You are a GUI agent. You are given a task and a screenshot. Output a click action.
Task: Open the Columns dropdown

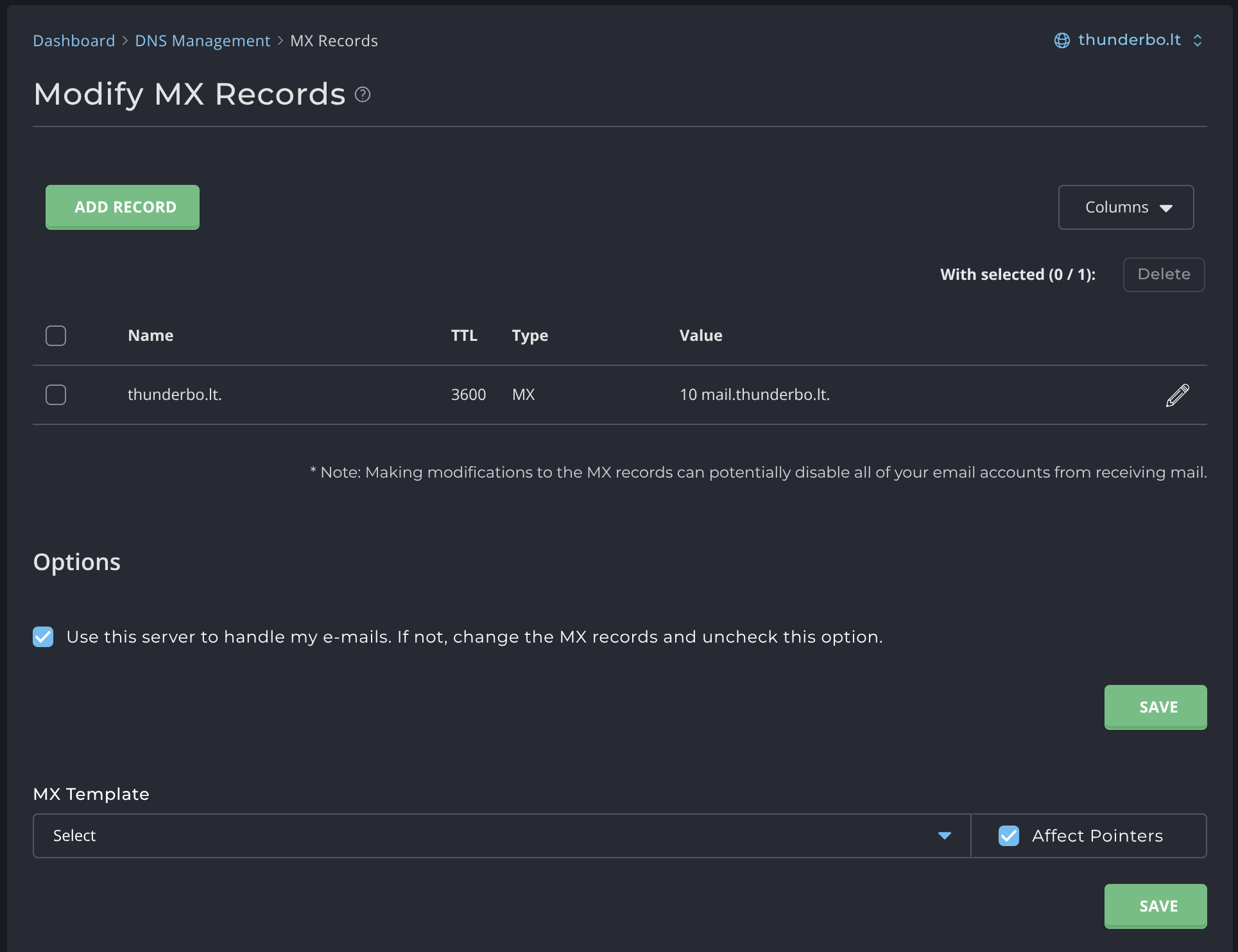[x=1126, y=207]
